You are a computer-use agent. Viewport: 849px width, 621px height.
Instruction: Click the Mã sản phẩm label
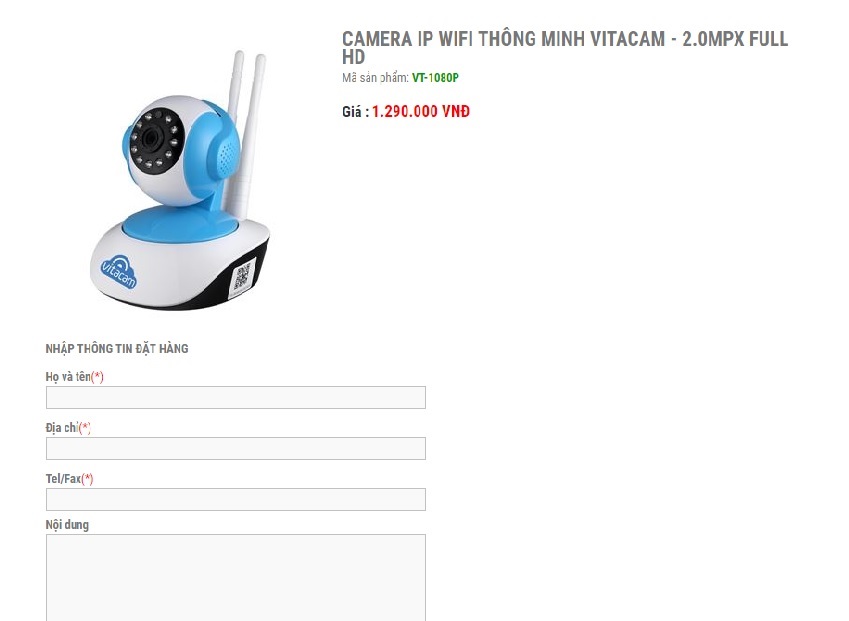point(375,78)
